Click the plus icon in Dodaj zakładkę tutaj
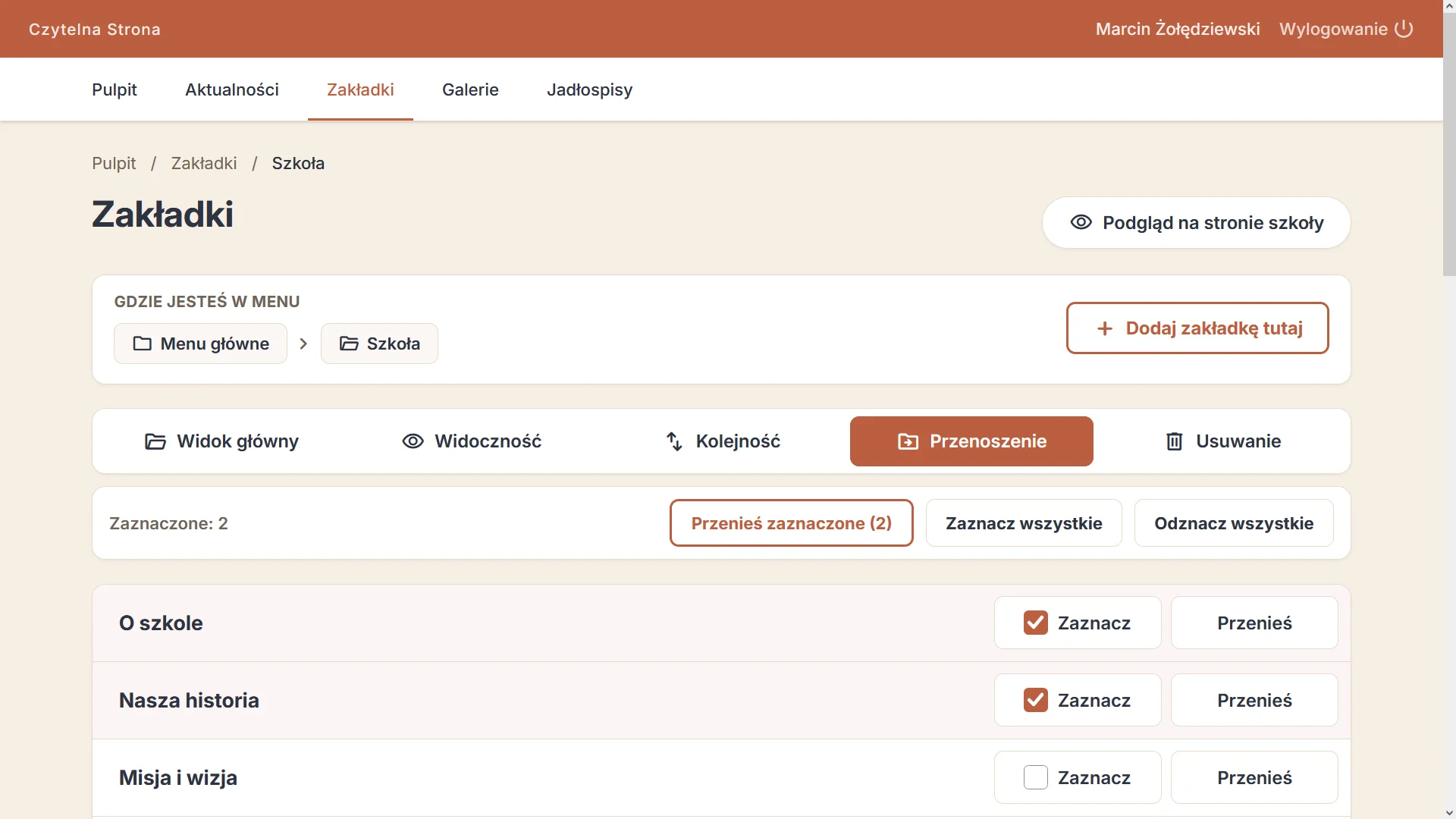 (1105, 328)
